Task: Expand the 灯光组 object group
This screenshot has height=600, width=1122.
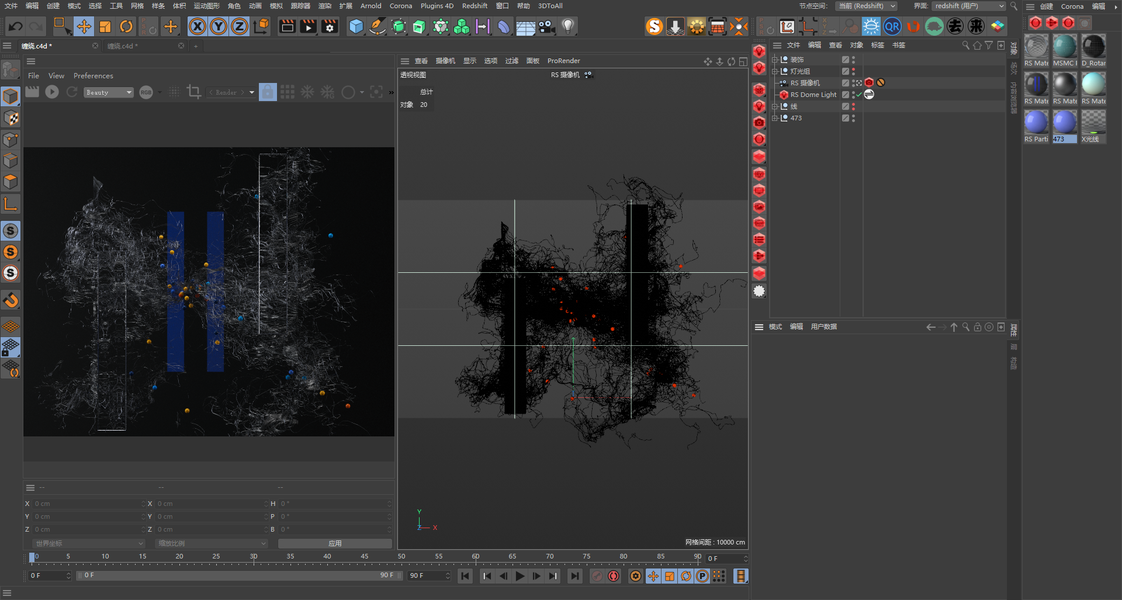Action: pos(775,71)
